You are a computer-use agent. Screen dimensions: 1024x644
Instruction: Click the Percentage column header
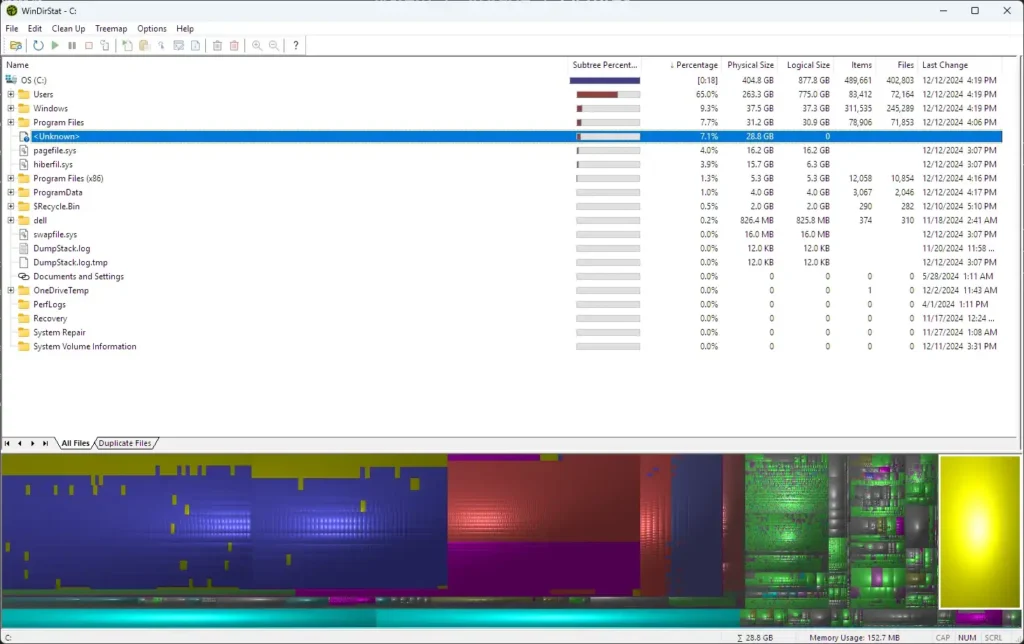click(694, 65)
